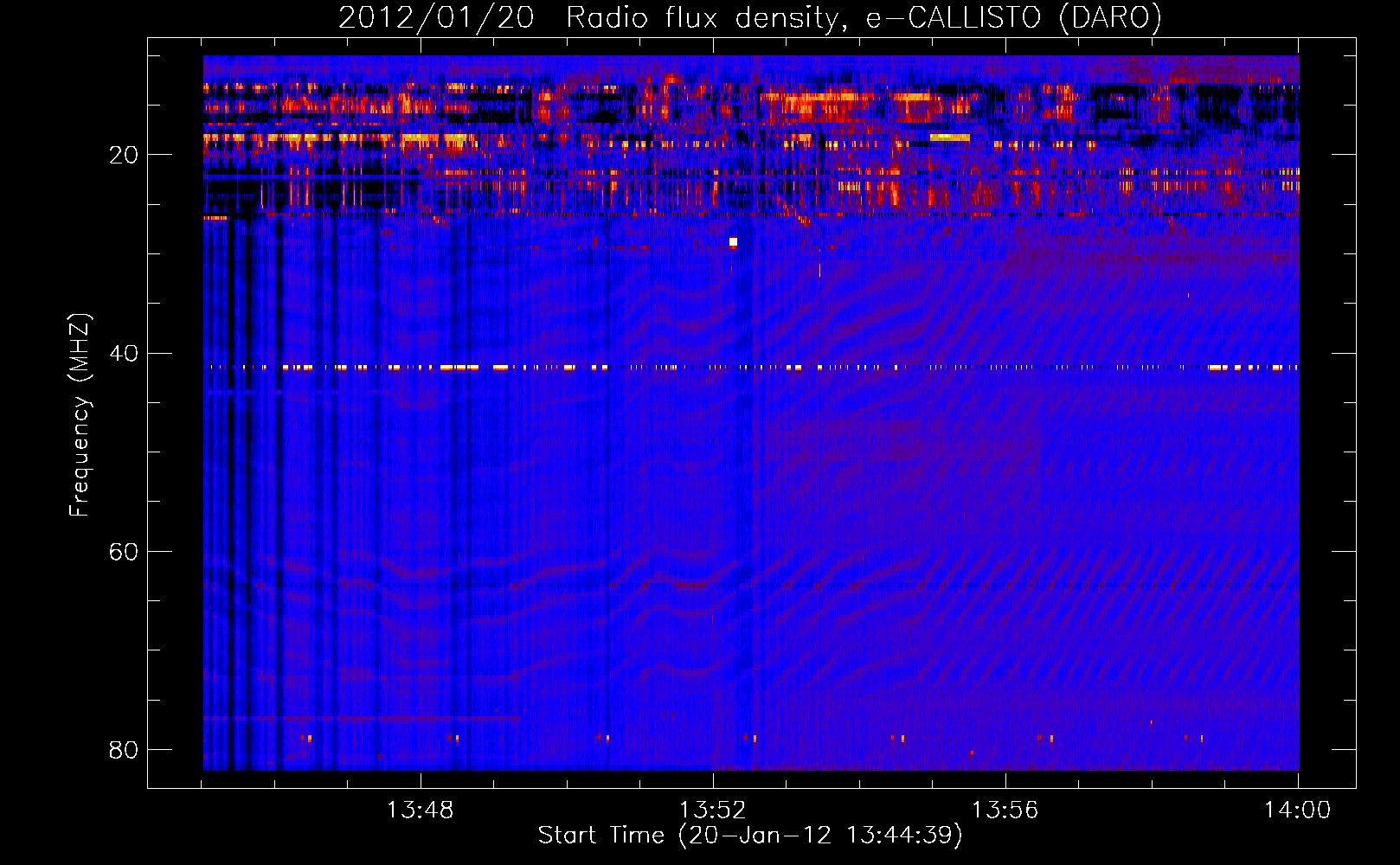Image resolution: width=1400 pixels, height=865 pixels.
Task: Click the plot title "2012/01/20 Radio flux density, e-CALLISTO (DARO)"
Action: click(x=749, y=17)
